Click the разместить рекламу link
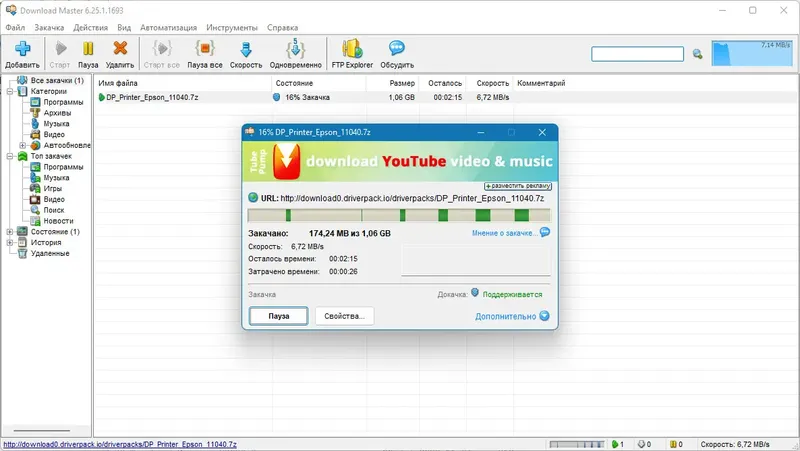Screen dimensions: 800x451 pos(518,186)
